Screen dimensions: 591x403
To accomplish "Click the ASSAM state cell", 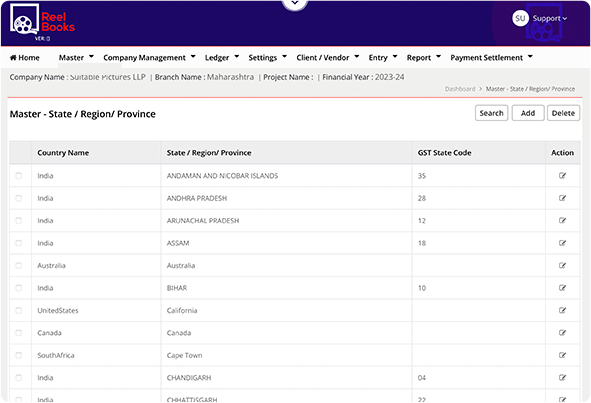I will tap(178, 243).
